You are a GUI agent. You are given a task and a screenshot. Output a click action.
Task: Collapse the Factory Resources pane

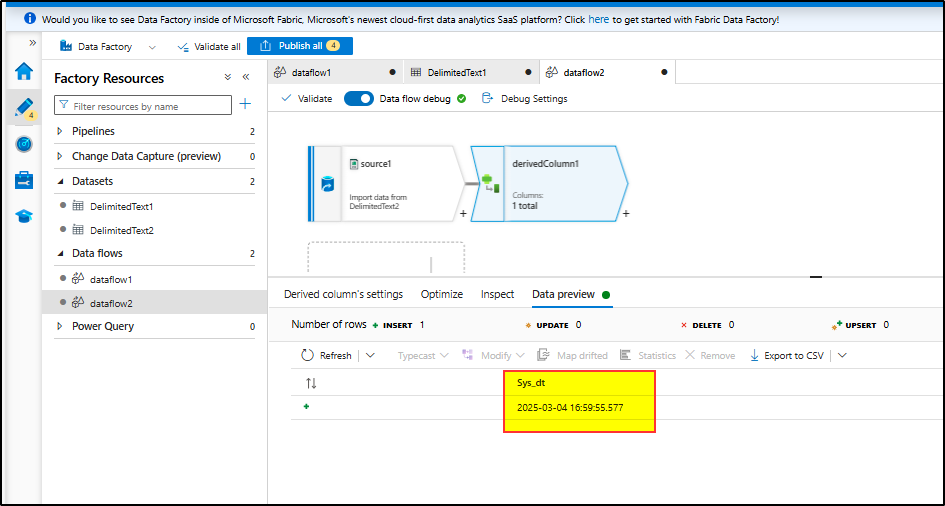(246, 77)
